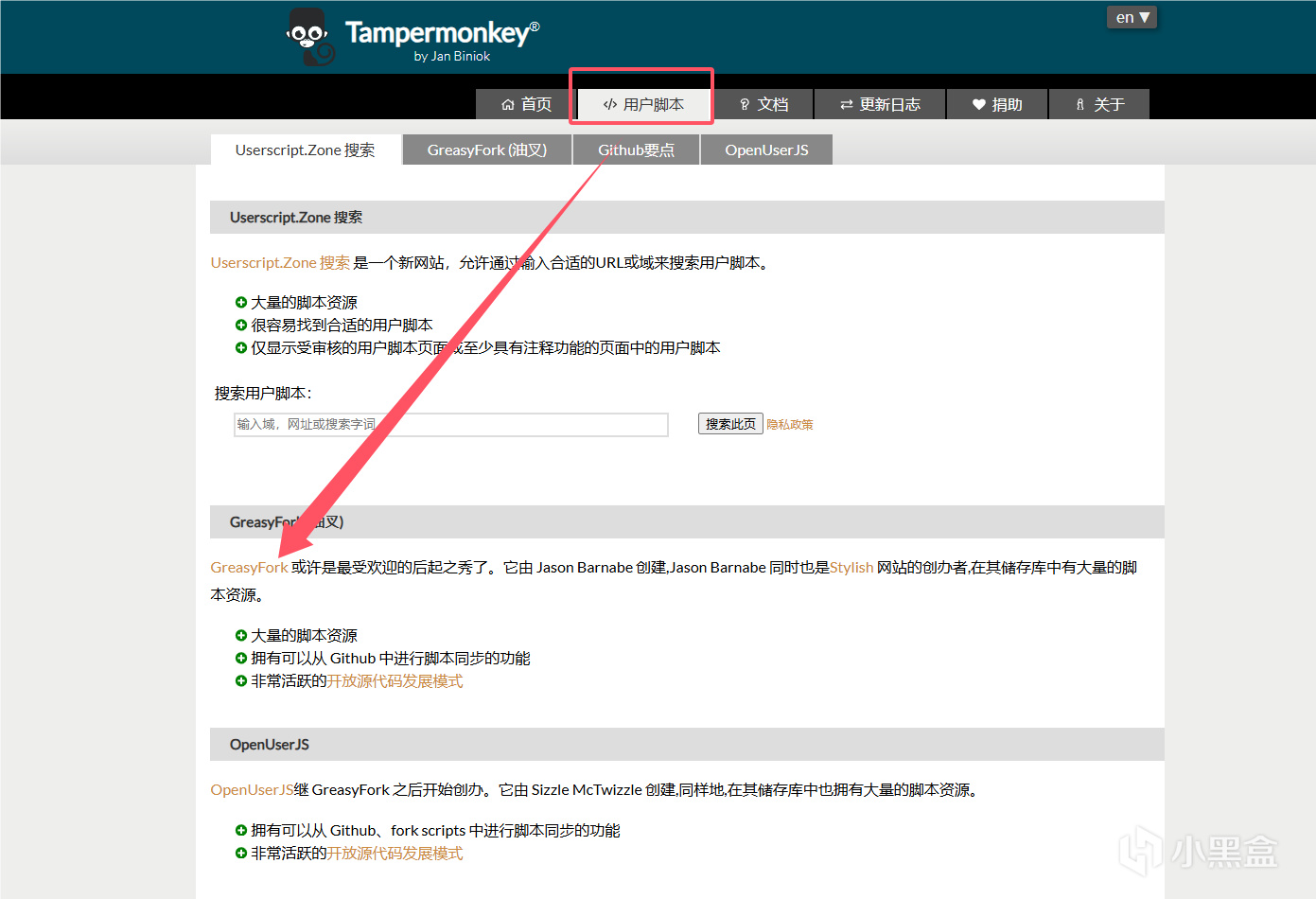Viewport: 1316px width, 899px height.
Task: Open the 隐私政策 link
Action: (x=790, y=425)
